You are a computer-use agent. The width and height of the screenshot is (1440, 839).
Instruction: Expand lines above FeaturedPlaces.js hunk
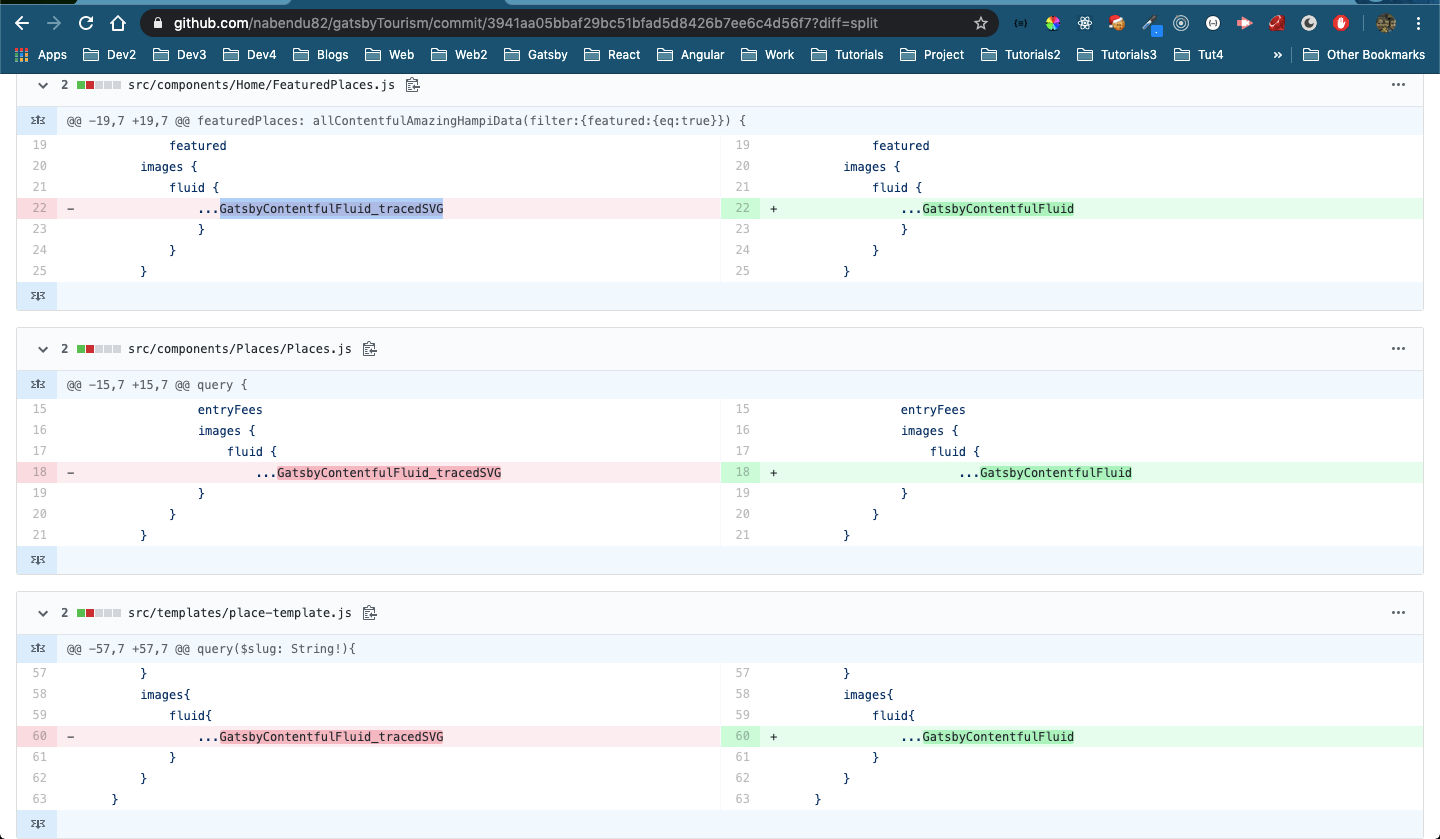coord(37,121)
